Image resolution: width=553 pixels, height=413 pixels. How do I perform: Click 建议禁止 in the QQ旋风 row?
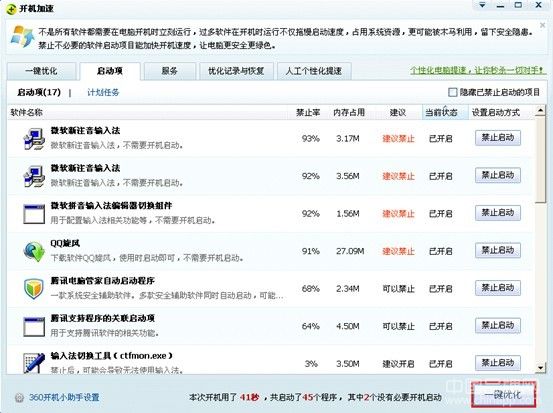tap(398, 251)
